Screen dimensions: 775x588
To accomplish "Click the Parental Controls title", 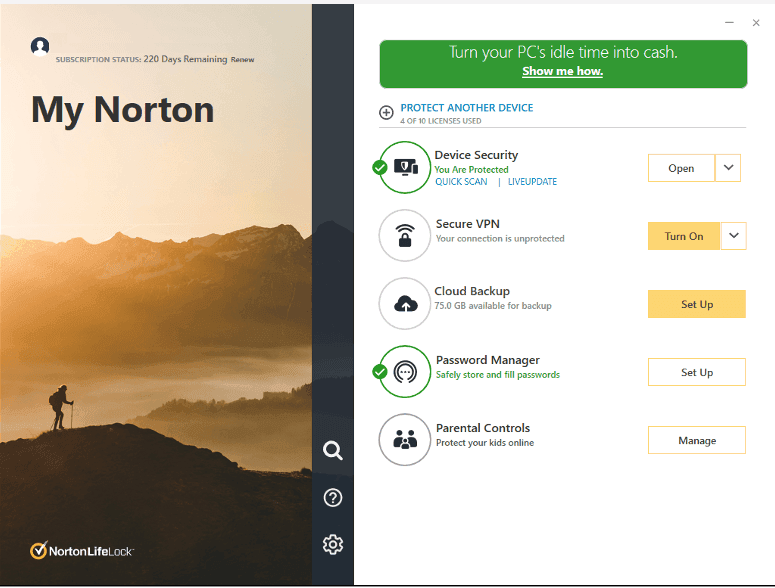I will pos(483,428).
